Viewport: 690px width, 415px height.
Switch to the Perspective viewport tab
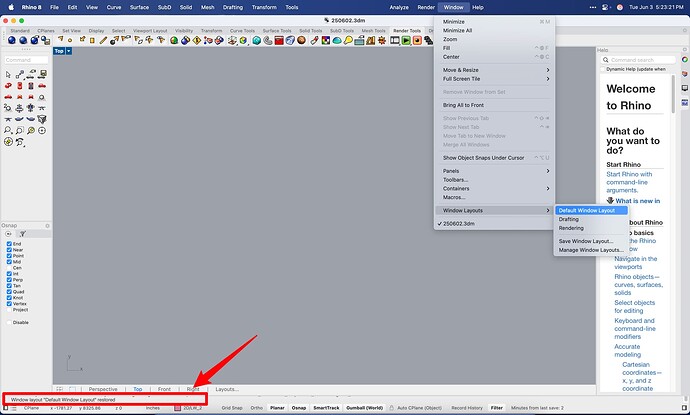coord(103,389)
